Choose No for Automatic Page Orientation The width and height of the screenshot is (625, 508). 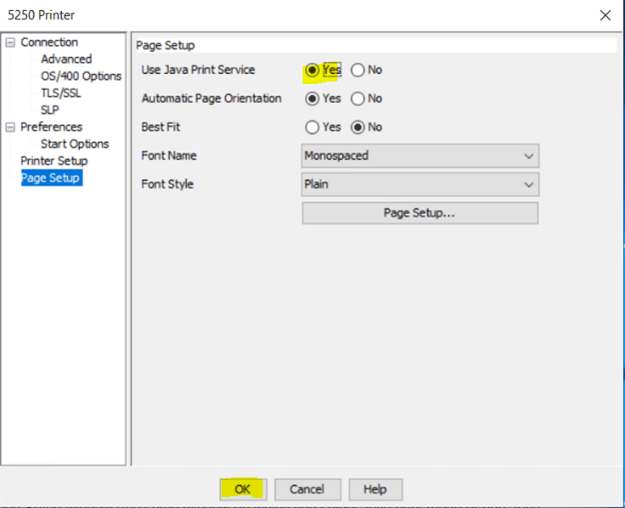click(x=358, y=99)
